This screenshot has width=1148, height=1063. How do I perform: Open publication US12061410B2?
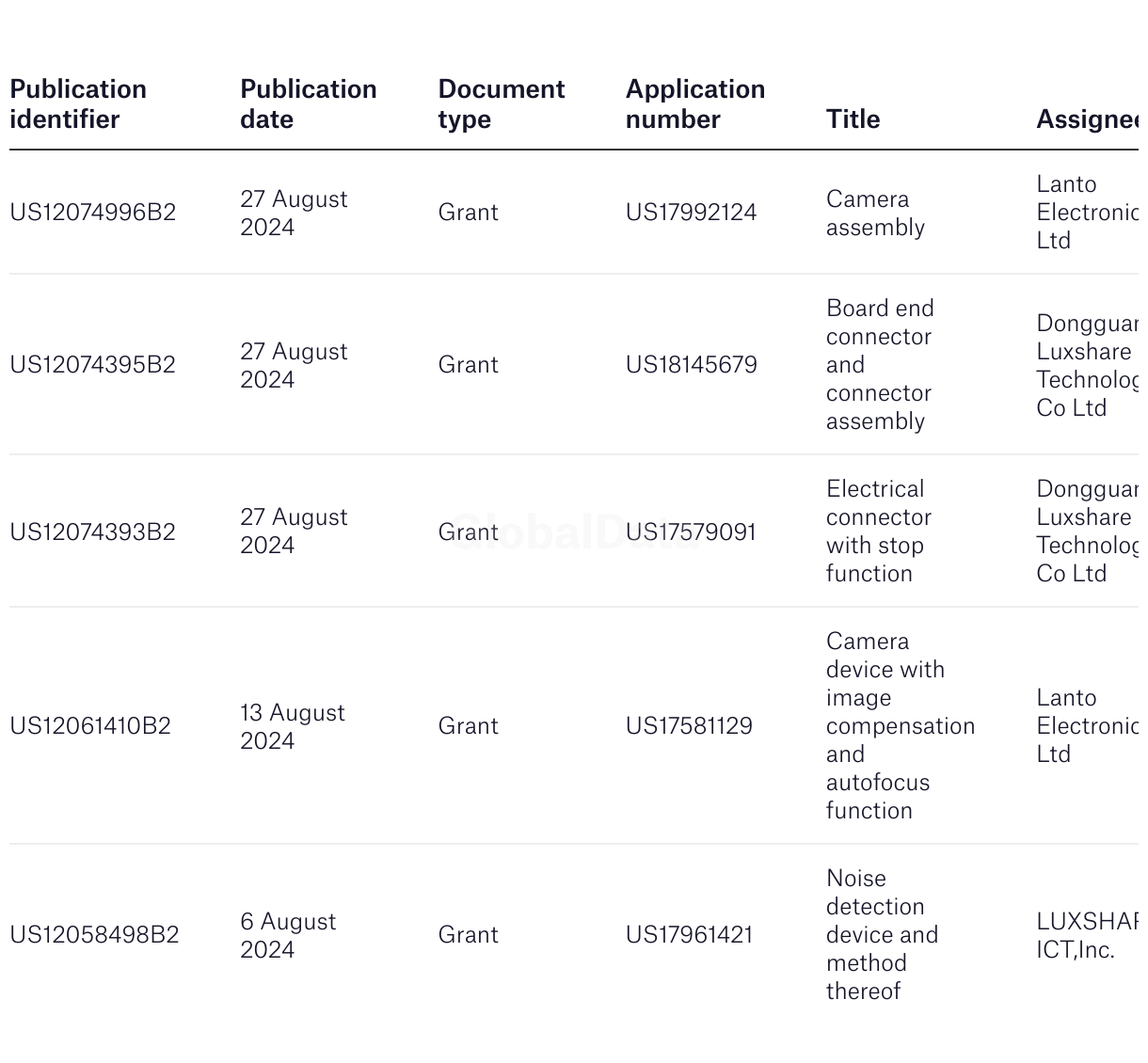pyautogui.click(x=90, y=726)
